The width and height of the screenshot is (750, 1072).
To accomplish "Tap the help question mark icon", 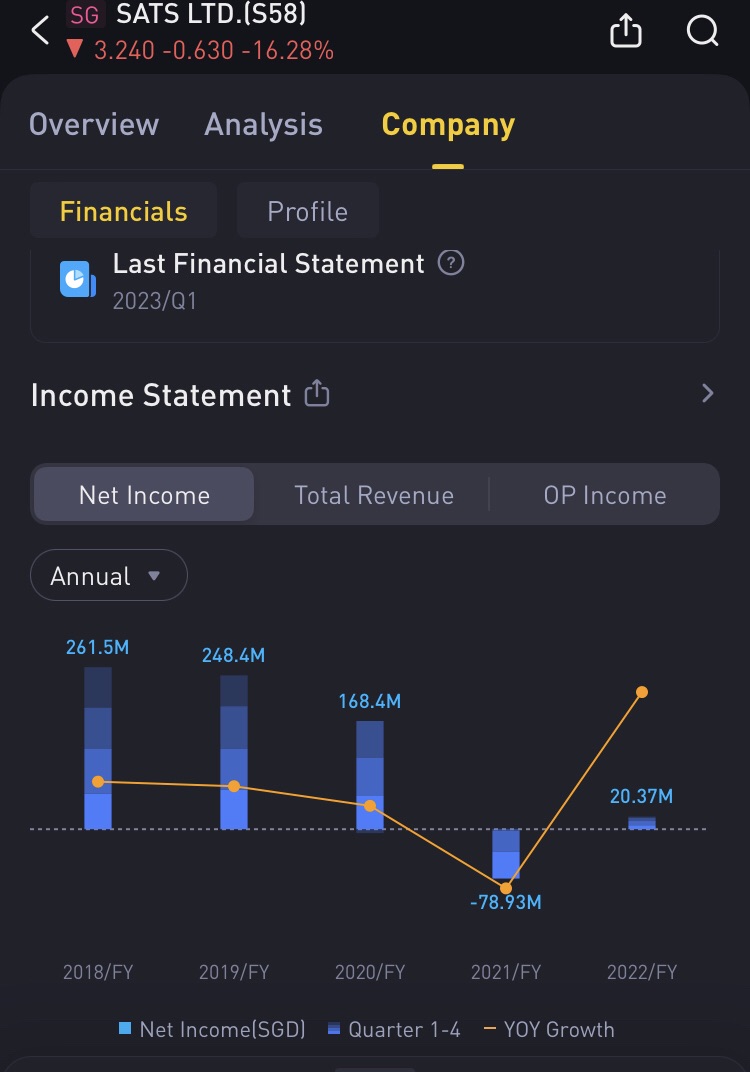I will click(452, 264).
